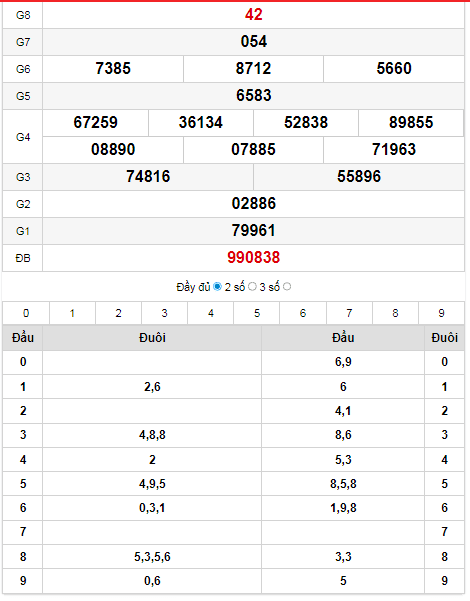This screenshot has width=470, height=601.
Task: Filter results by digit 6
Action: coord(303,313)
